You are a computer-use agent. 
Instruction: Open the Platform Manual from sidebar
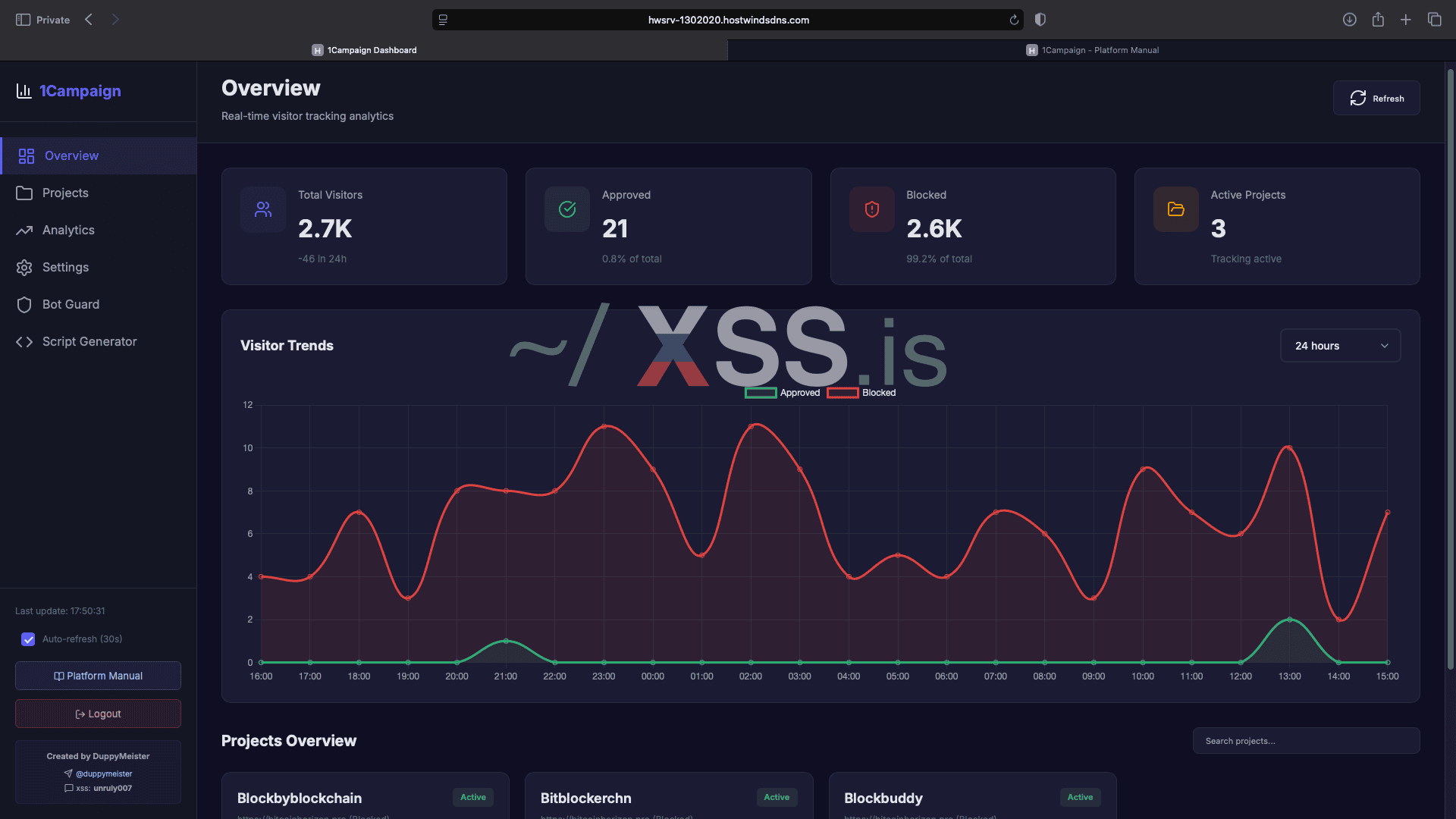(97, 675)
